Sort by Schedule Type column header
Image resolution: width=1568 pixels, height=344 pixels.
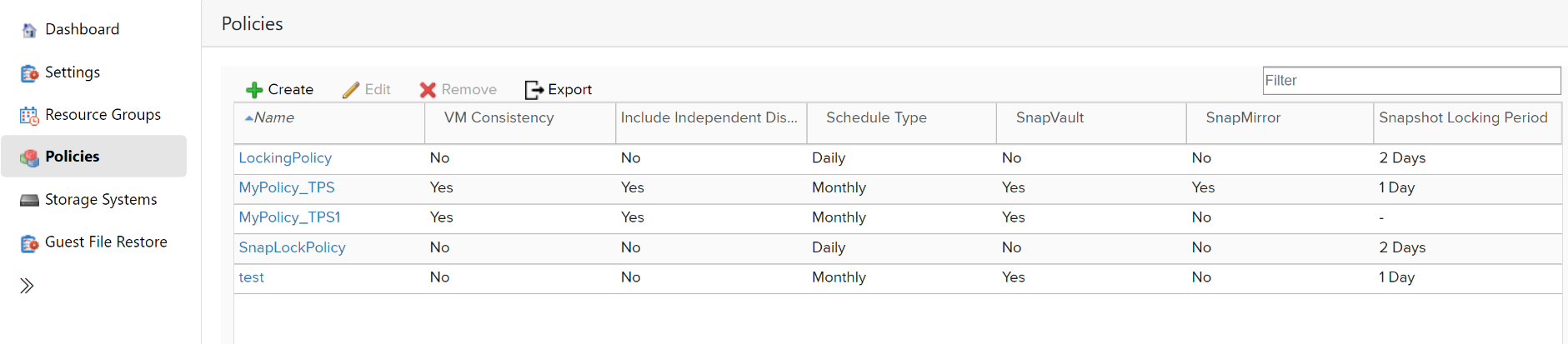(876, 117)
